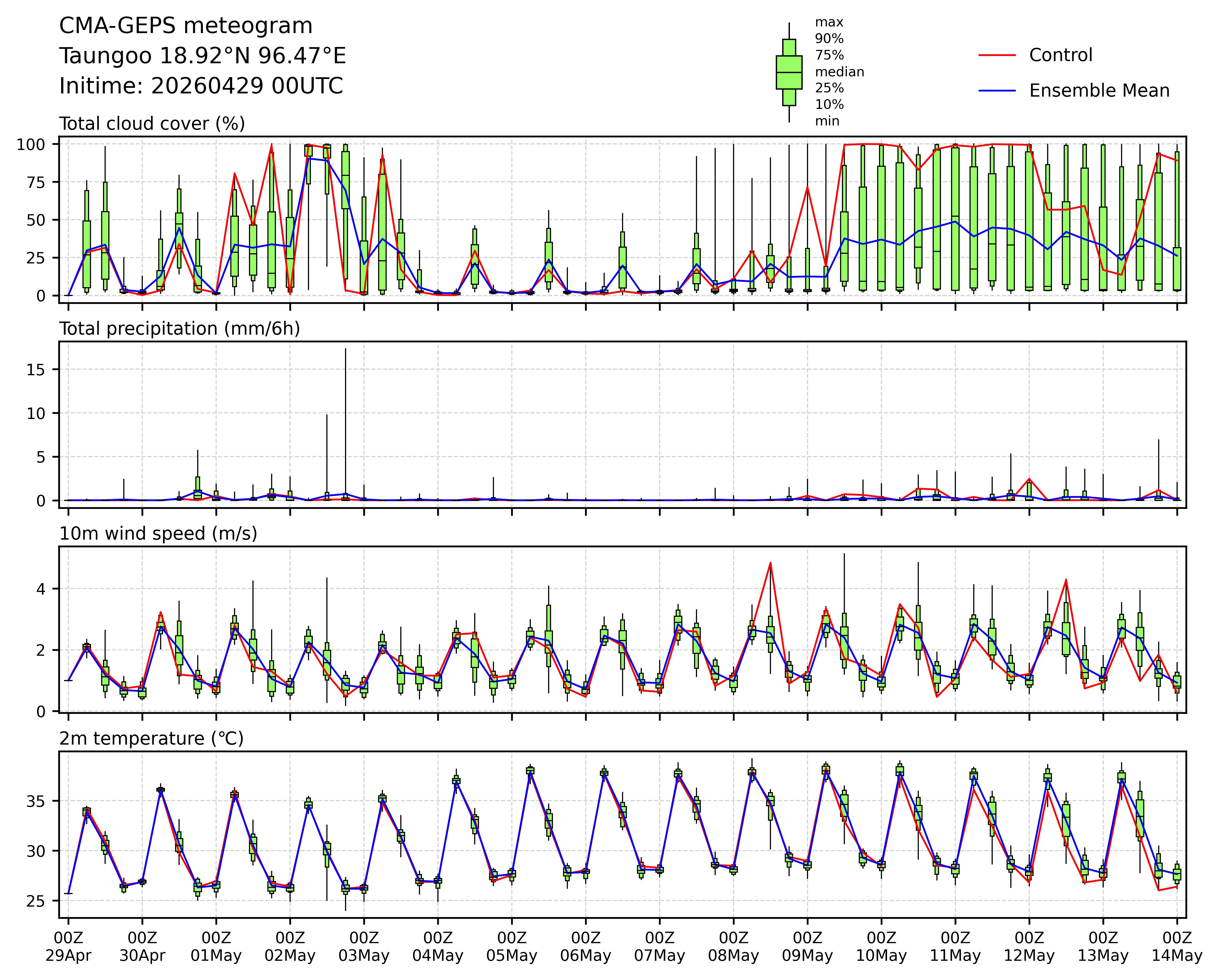Click the '10m wind speed (m/s)' panel title
This screenshot has height=980, width=1219.
point(158,534)
